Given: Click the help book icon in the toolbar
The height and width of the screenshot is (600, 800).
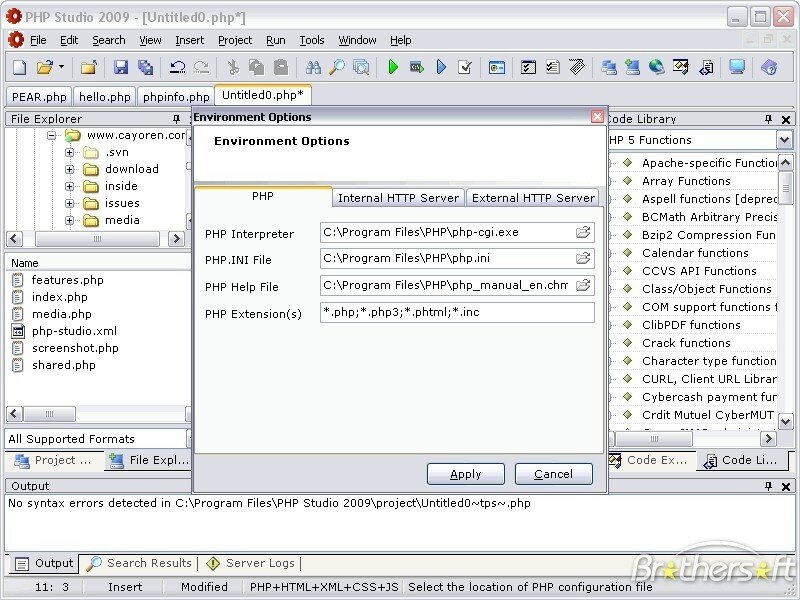Looking at the screenshot, I should click(x=769, y=67).
